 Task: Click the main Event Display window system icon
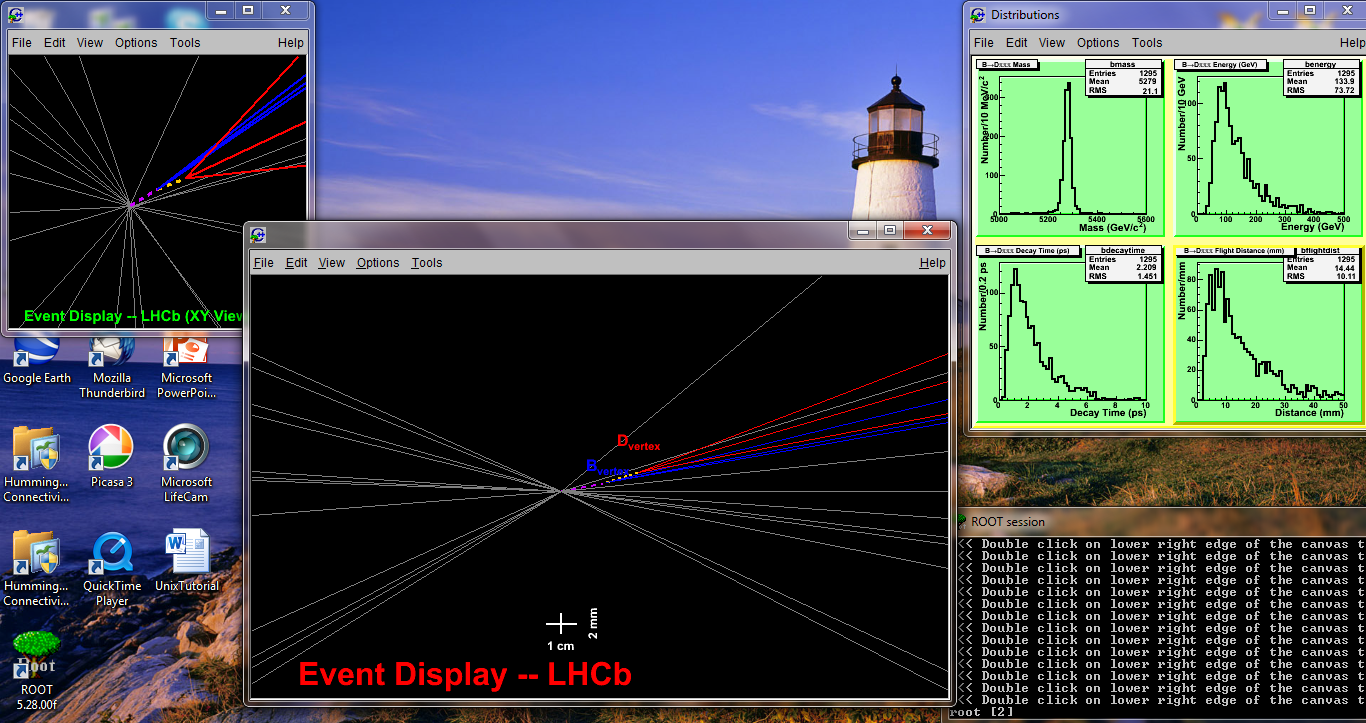258,235
